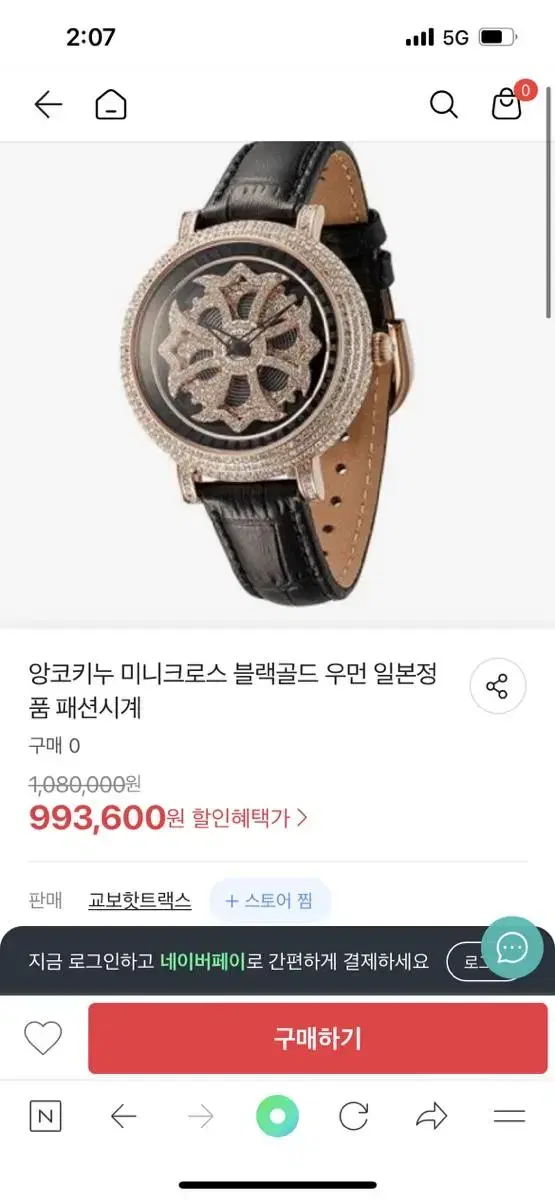Toggle the heart wishlist icon
Screen dimensions: 555x1200
pyautogui.click(x=43, y=1039)
